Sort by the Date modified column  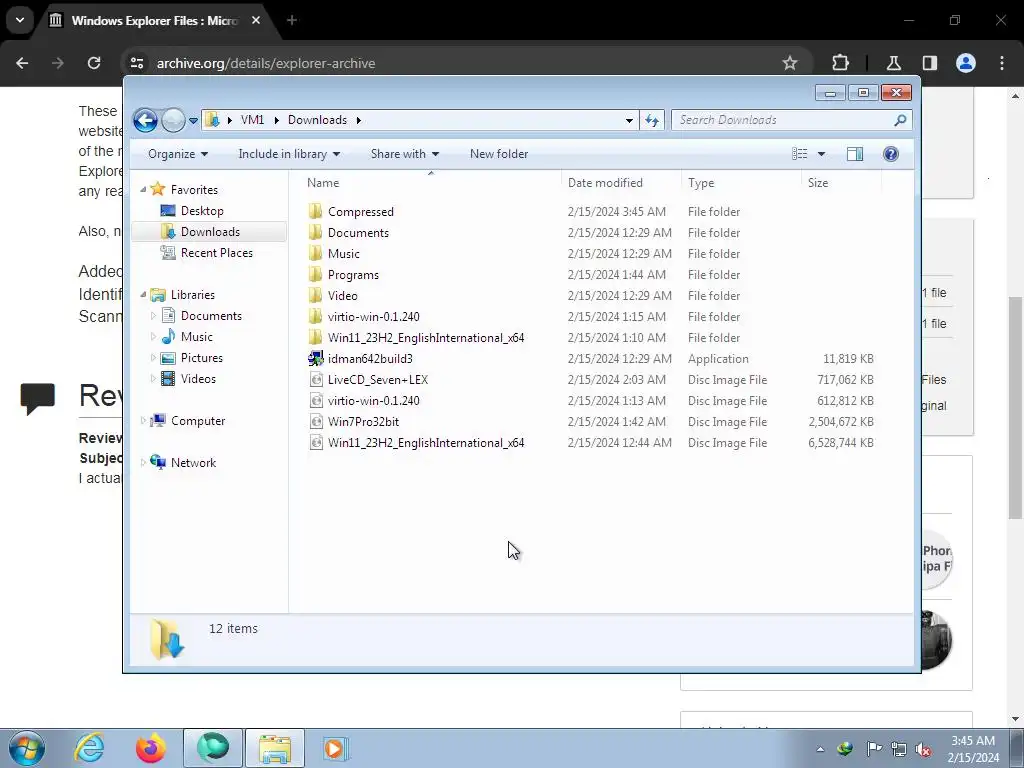pyautogui.click(x=621, y=183)
